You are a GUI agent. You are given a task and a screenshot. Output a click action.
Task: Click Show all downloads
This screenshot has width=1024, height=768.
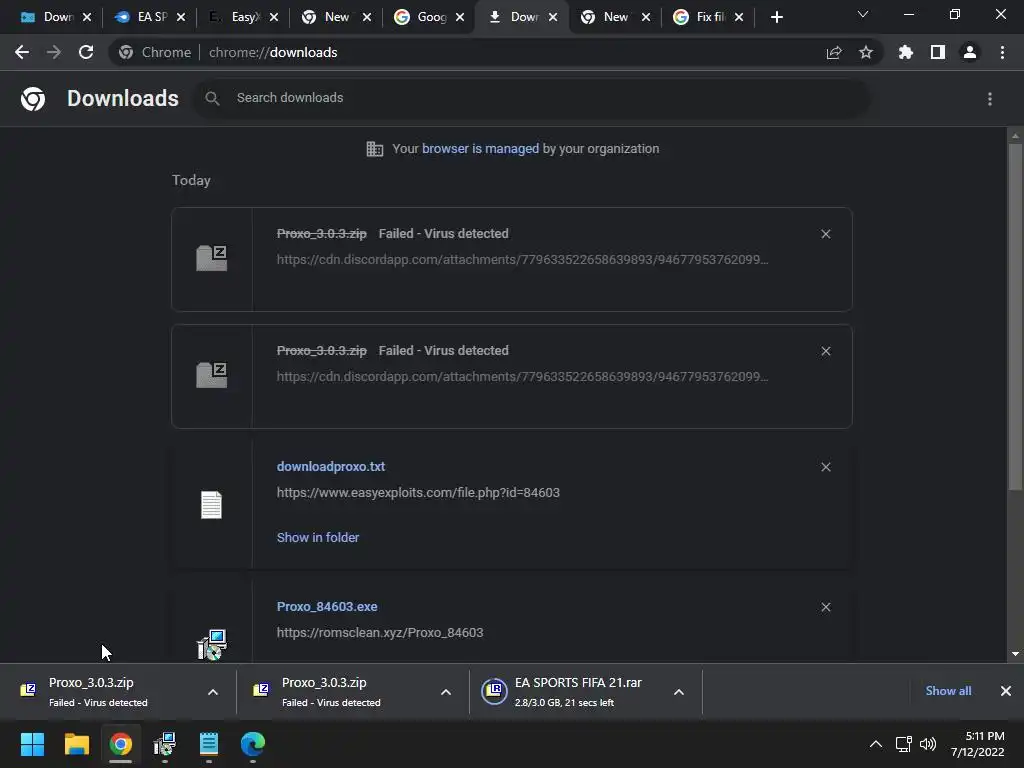[x=948, y=691]
